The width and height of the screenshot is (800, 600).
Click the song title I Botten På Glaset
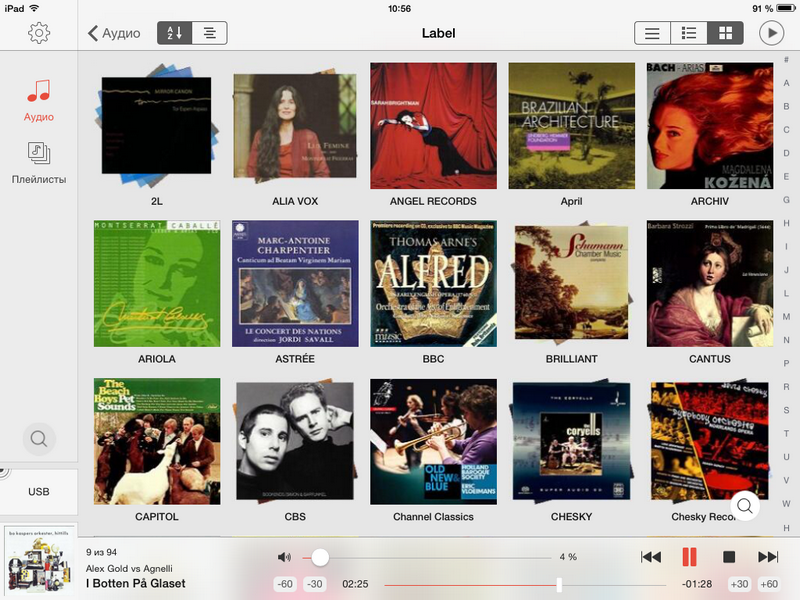[136, 584]
